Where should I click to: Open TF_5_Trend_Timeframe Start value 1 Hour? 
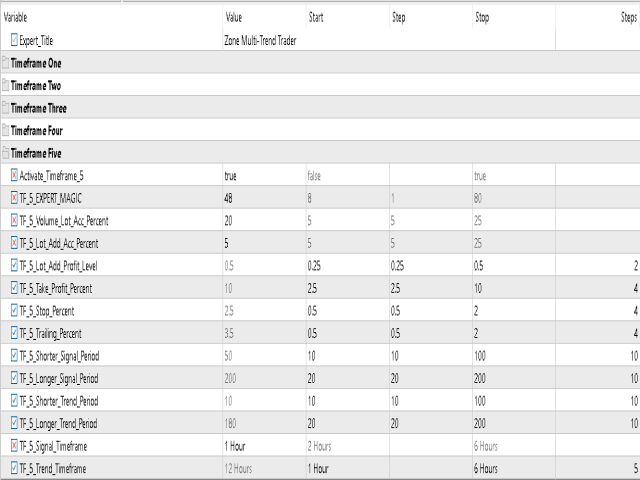318,469
